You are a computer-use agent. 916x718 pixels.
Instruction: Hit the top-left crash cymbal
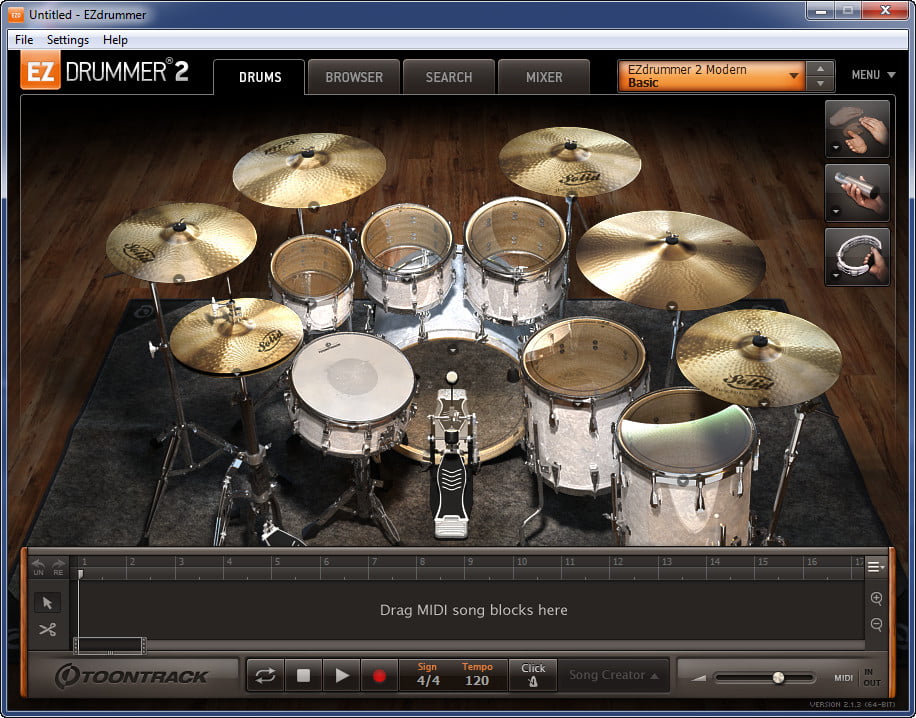click(x=309, y=170)
